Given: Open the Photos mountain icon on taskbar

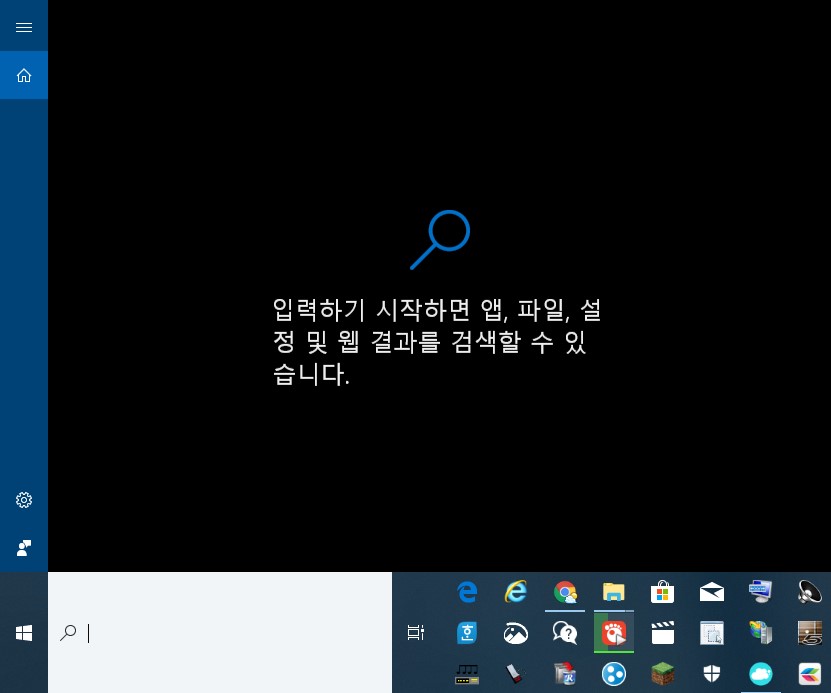Looking at the screenshot, I should [x=516, y=633].
